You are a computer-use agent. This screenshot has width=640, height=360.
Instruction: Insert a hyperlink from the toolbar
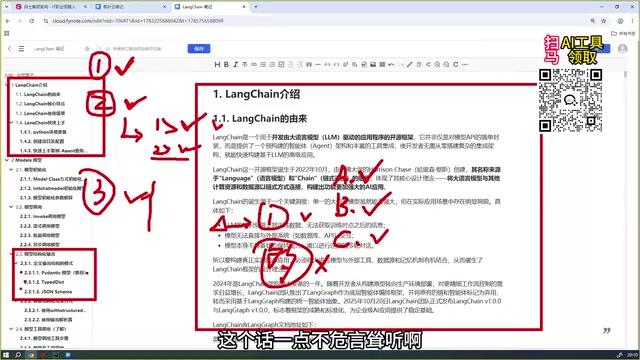click(x=254, y=64)
